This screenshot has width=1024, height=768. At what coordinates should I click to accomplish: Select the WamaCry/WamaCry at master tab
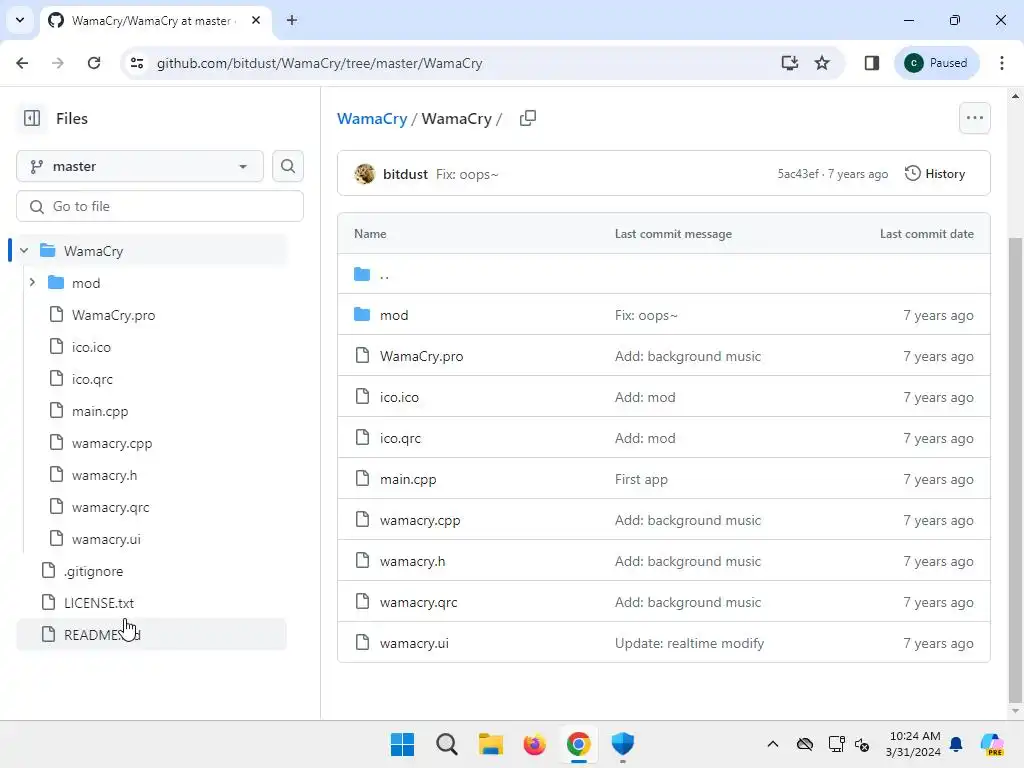pos(155,20)
